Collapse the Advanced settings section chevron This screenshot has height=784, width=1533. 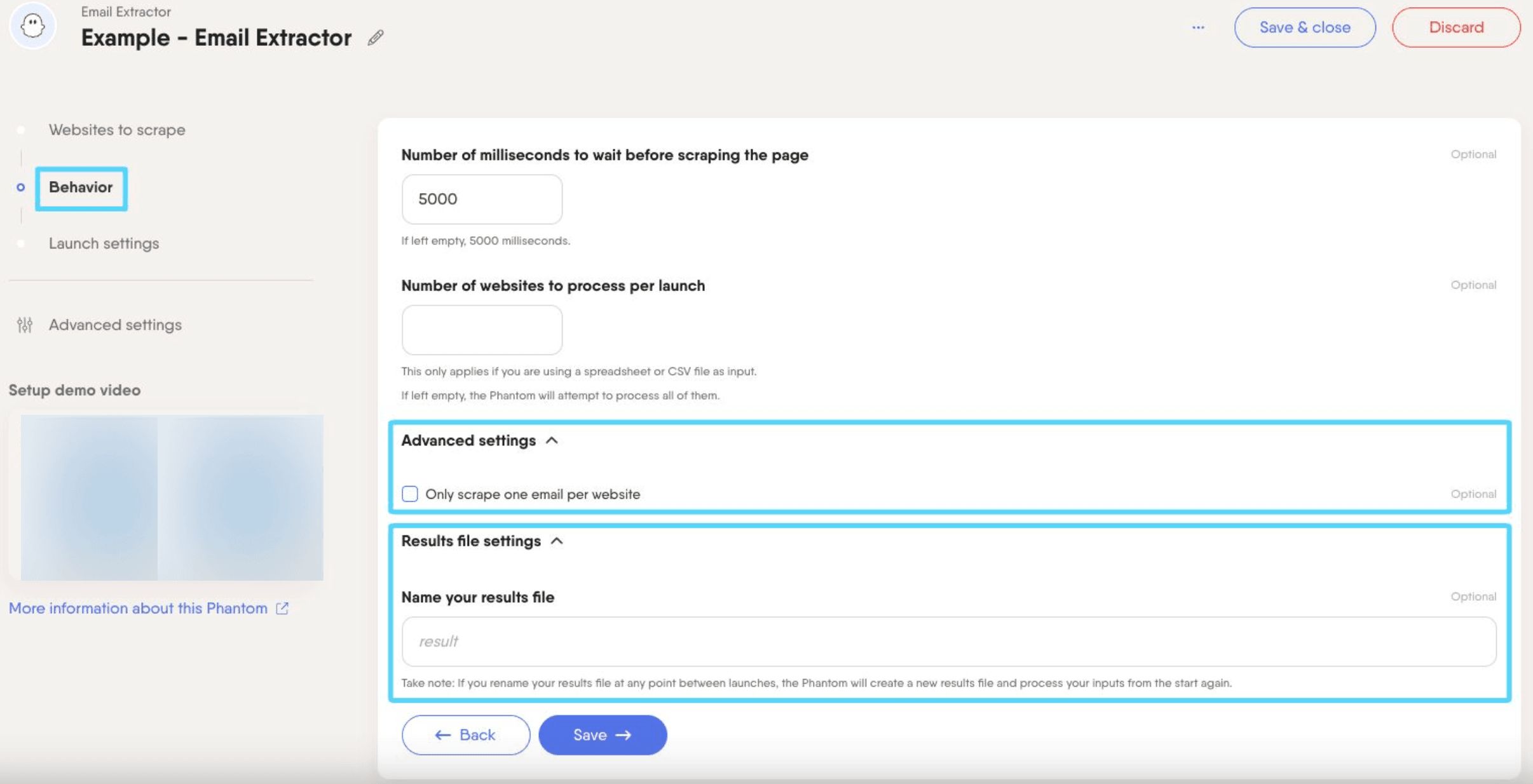552,440
